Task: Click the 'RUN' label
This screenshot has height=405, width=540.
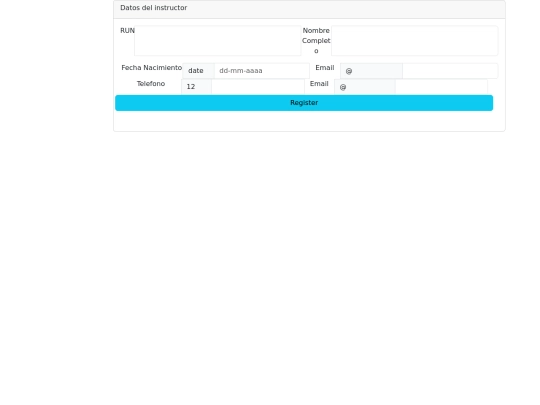Action: click(127, 31)
